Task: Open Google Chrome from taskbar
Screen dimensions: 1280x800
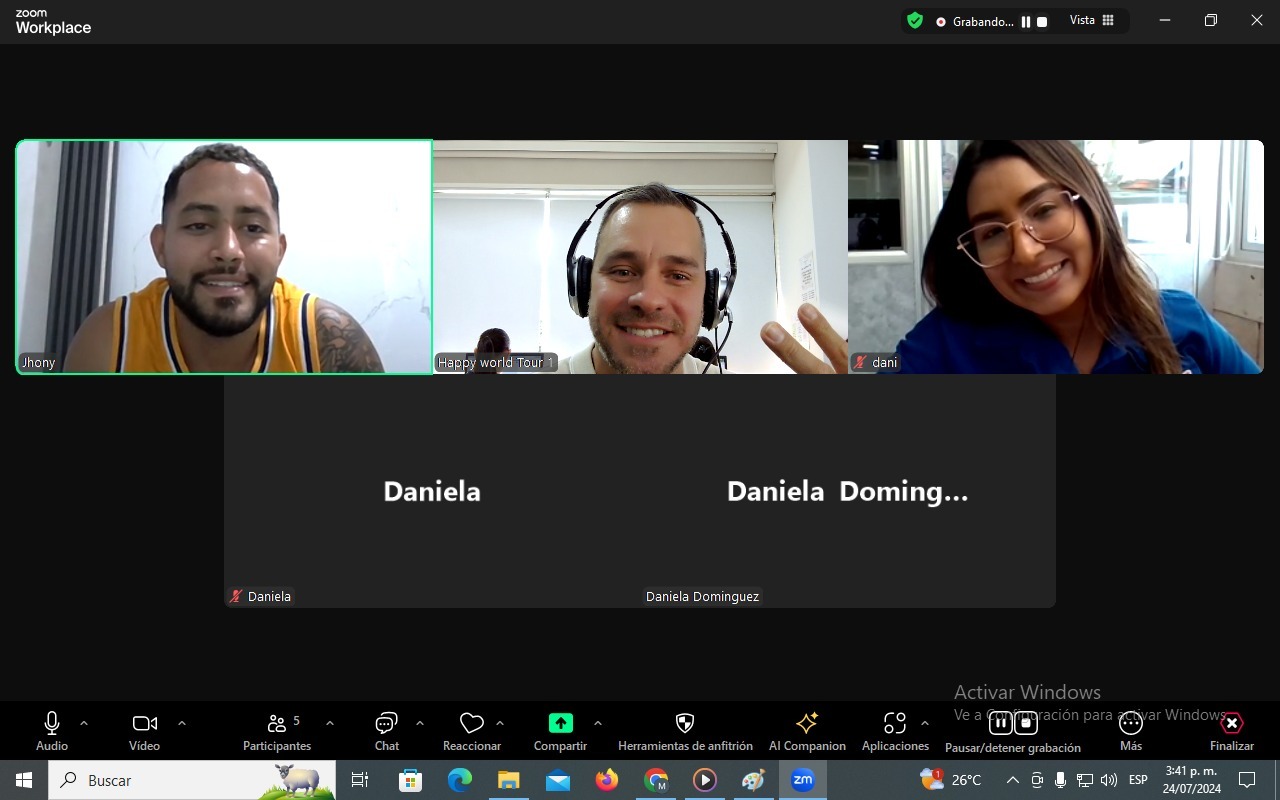Action: click(655, 780)
